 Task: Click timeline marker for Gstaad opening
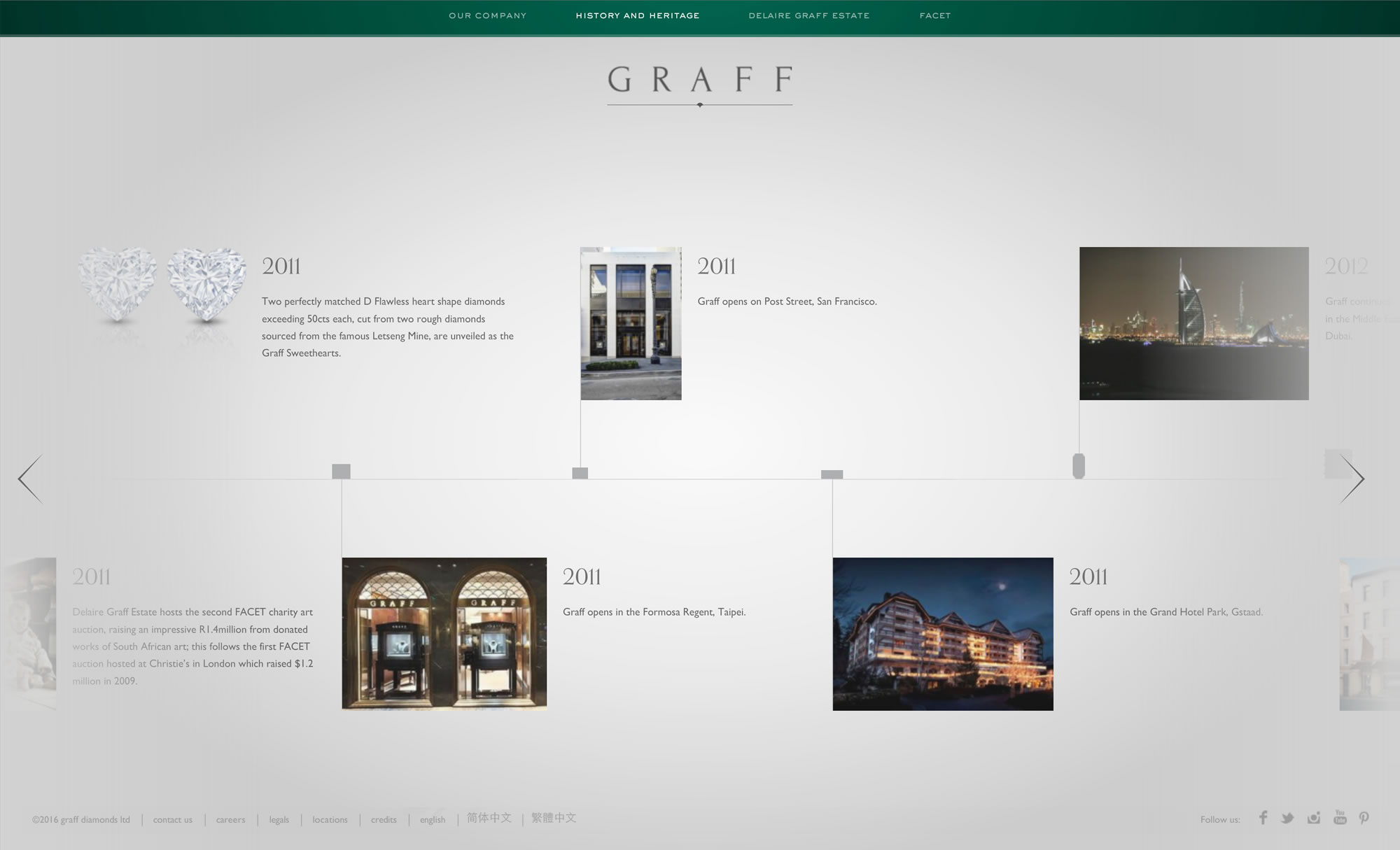tap(832, 474)
